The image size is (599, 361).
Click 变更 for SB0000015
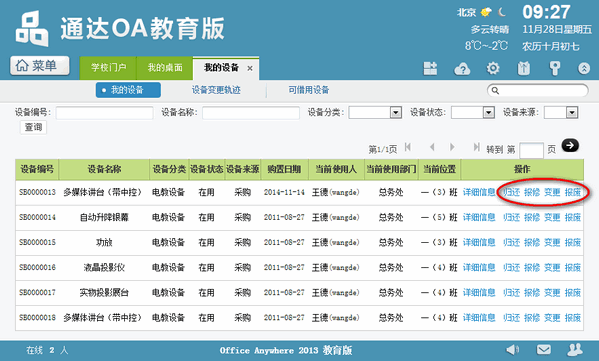(x=552, y=242)
